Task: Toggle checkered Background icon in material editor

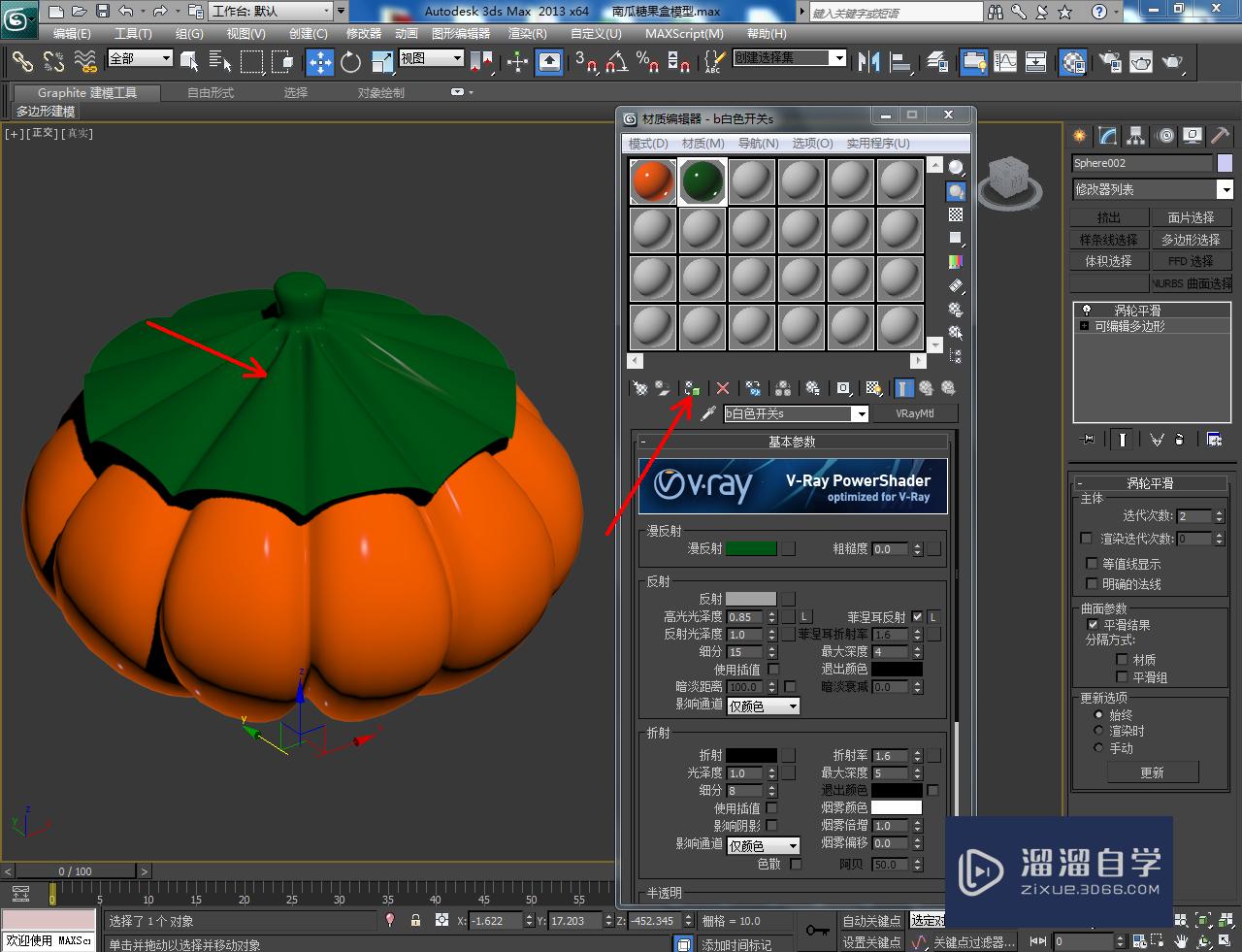Action: pyautogui.click(x=956, y=214)
